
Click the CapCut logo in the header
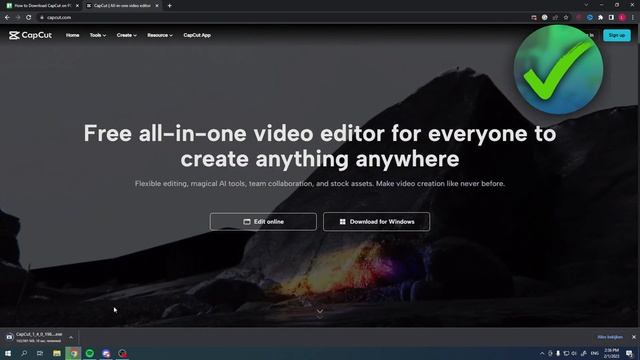31,35
